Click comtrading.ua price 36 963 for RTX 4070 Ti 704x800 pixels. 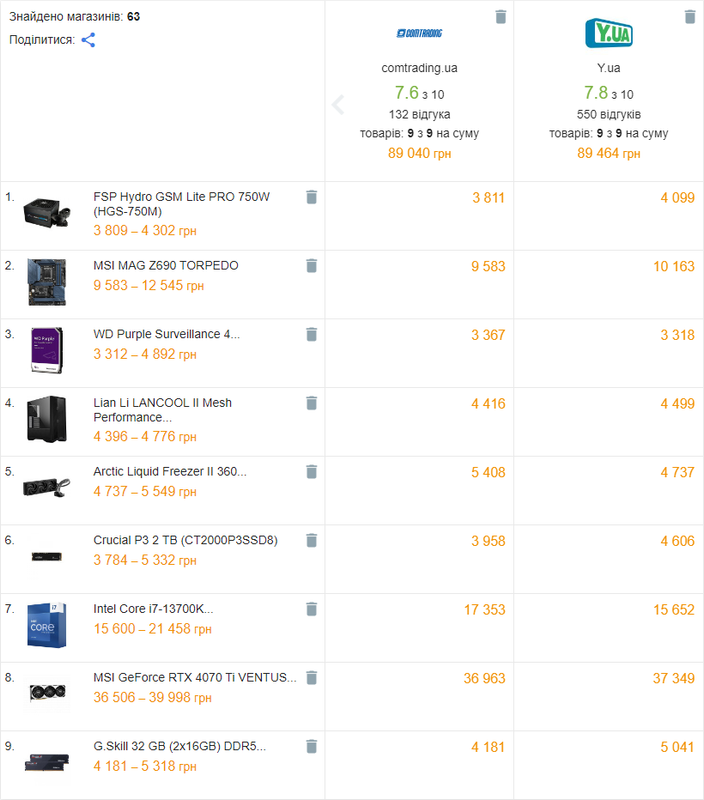tap(485, 679)
